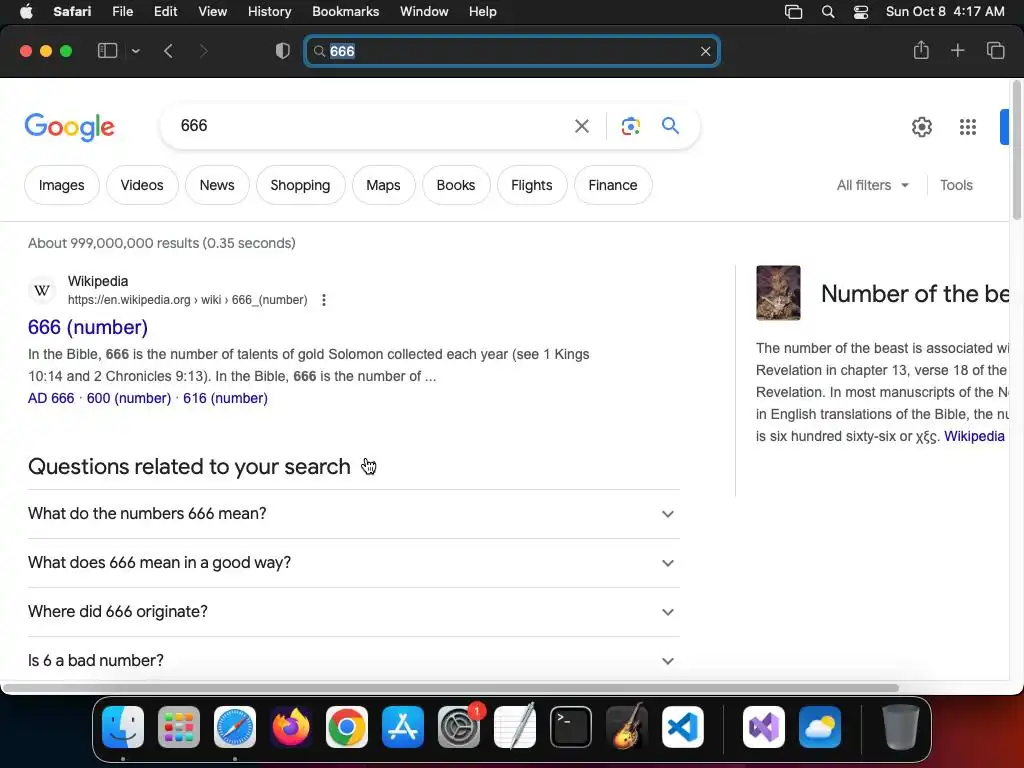The image size is (1024, 768).
Task: Open the 600 (number) sublink
Action: click(129, 398)
